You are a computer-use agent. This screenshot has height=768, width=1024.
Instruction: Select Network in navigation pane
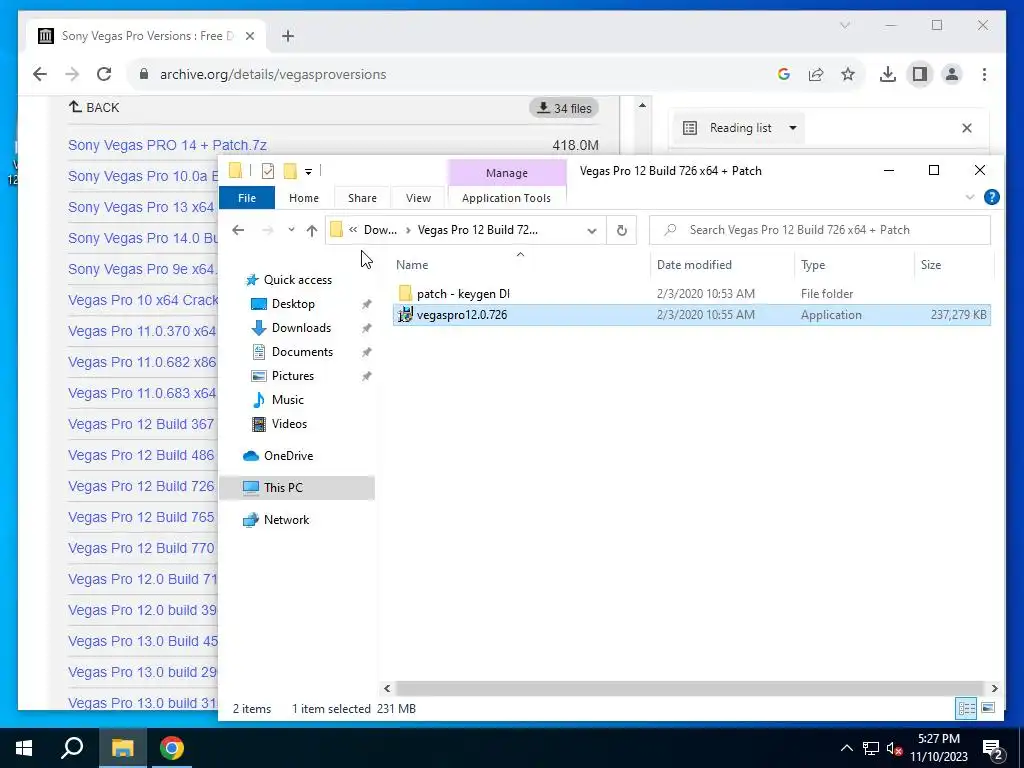(x=286, y=520)
